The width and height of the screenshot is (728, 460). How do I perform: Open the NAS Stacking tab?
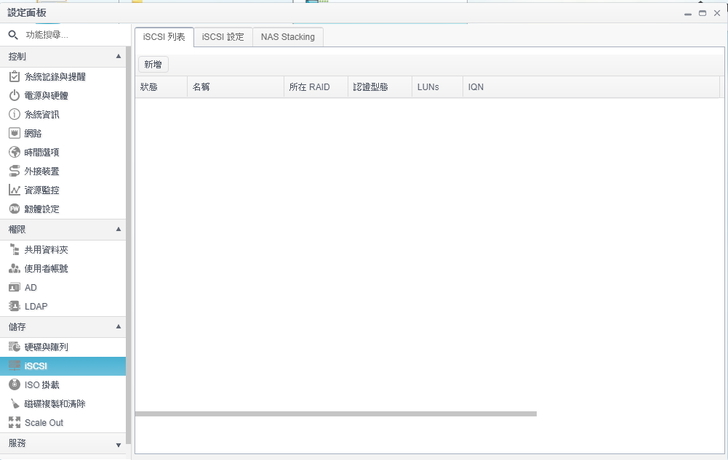pyautogui.click(x=288, y=37)
